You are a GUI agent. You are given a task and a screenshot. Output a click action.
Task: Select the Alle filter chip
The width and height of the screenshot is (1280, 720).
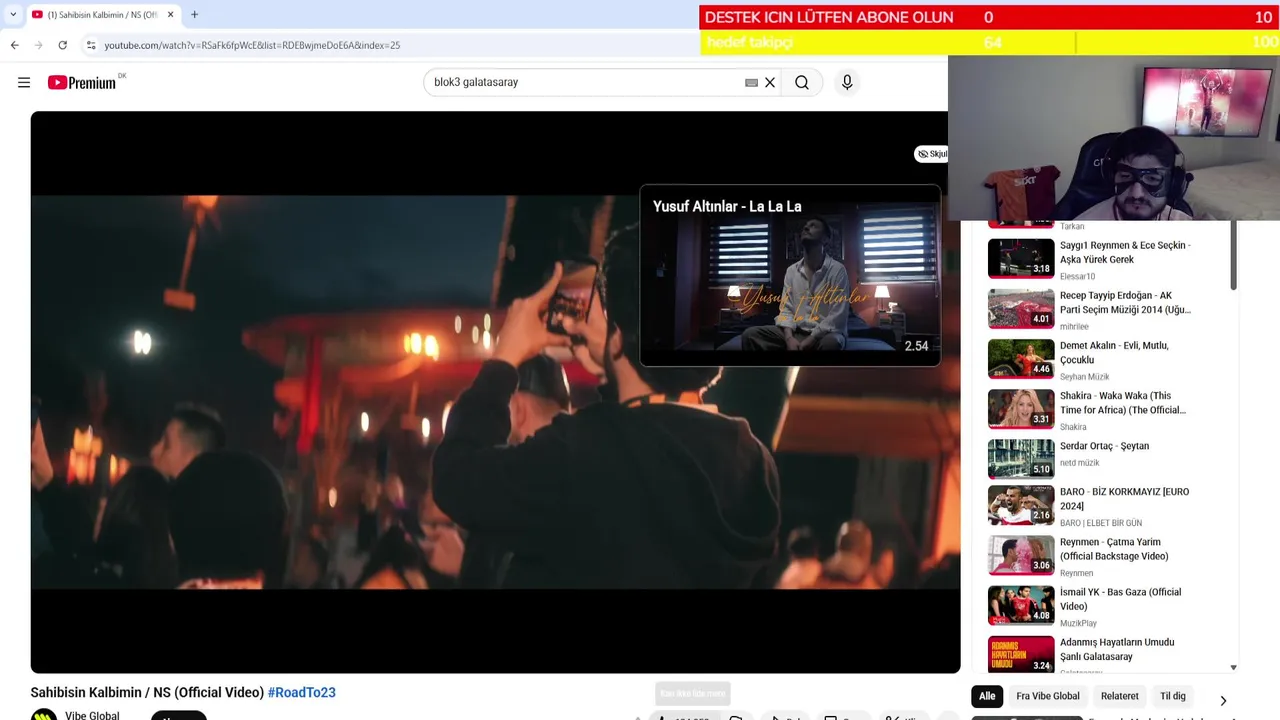[x=987, y=696]
